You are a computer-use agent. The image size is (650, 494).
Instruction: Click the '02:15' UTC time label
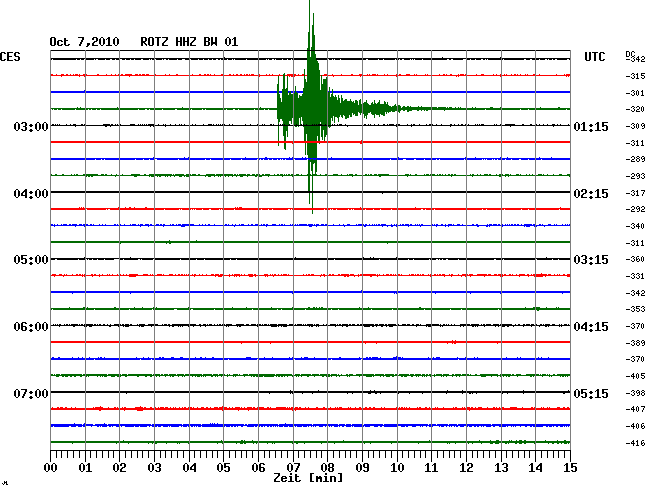[x=591, y=194]
